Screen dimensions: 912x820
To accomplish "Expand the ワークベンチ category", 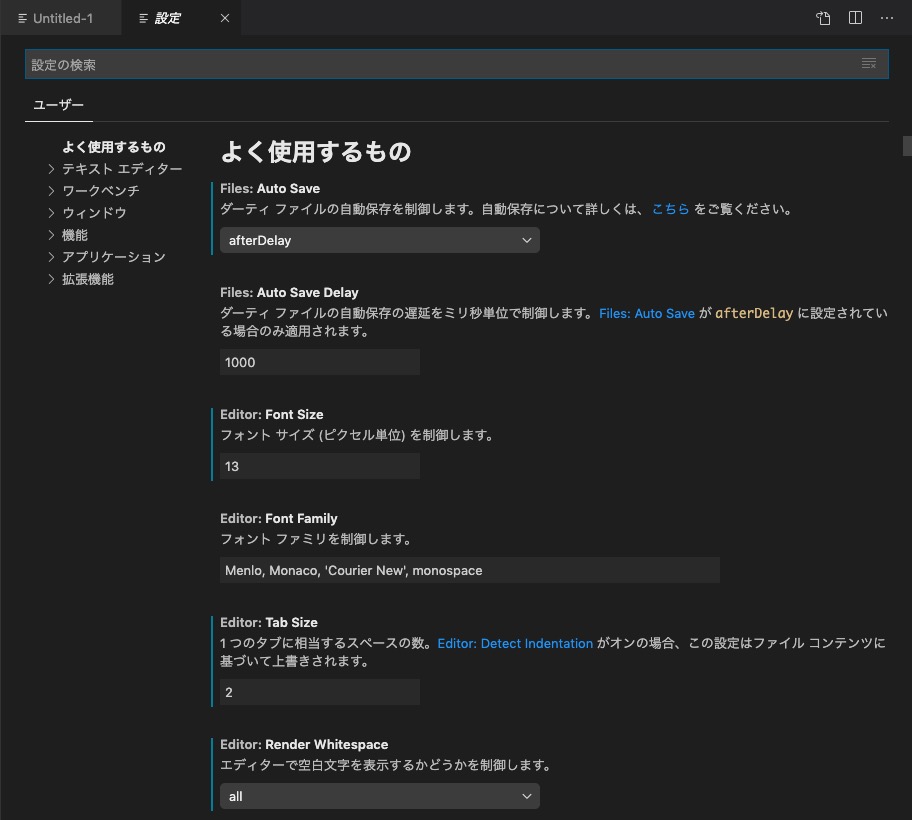I will (x=94, y=191).
